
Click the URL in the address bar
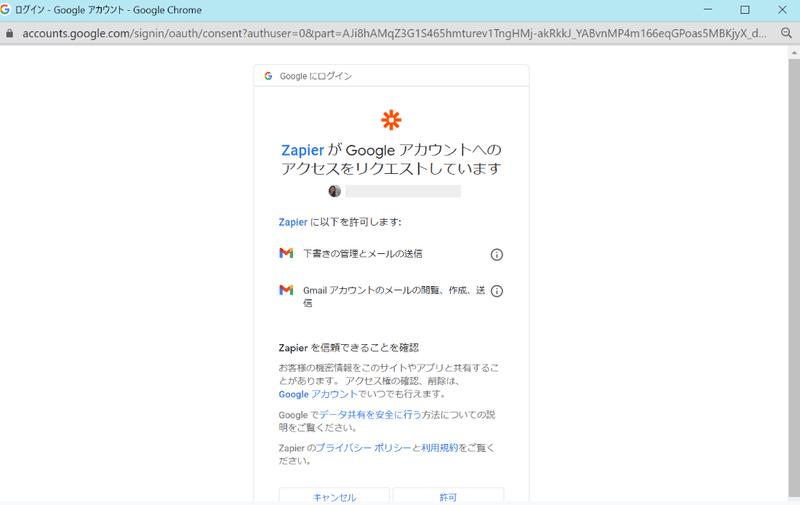[x=394, y=34]
